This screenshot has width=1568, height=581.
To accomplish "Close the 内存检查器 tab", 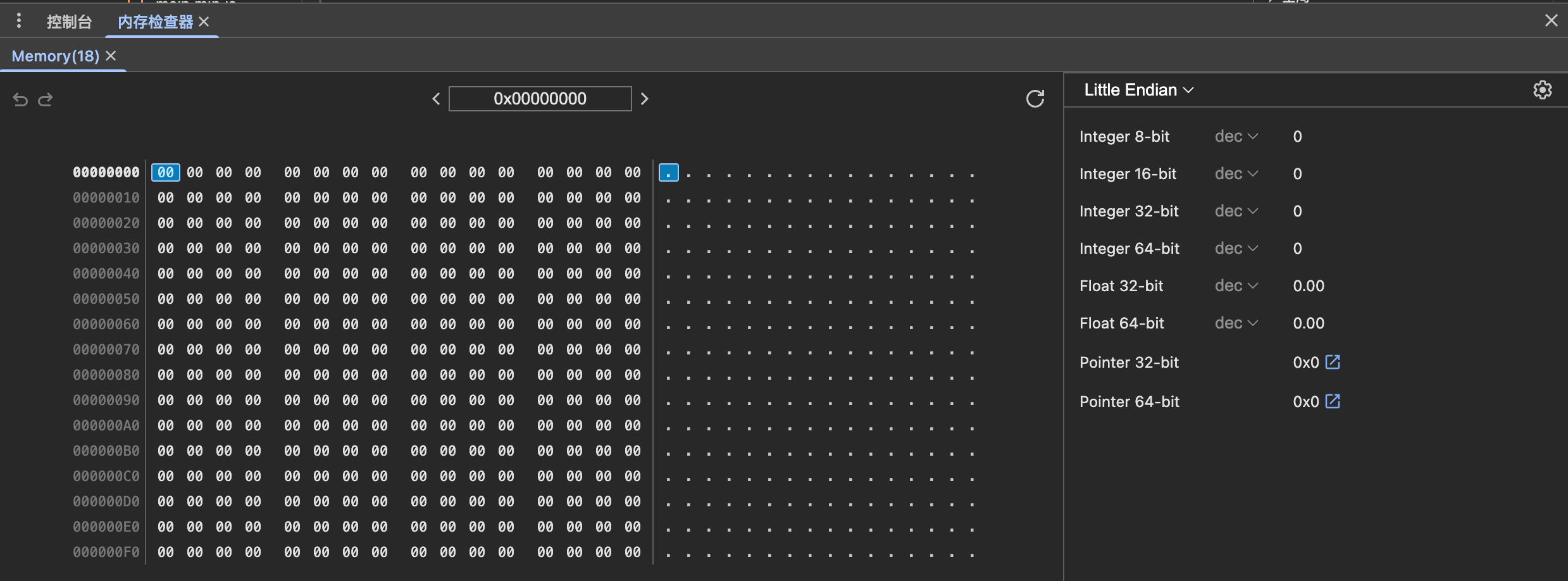I will tap(204, 22).
